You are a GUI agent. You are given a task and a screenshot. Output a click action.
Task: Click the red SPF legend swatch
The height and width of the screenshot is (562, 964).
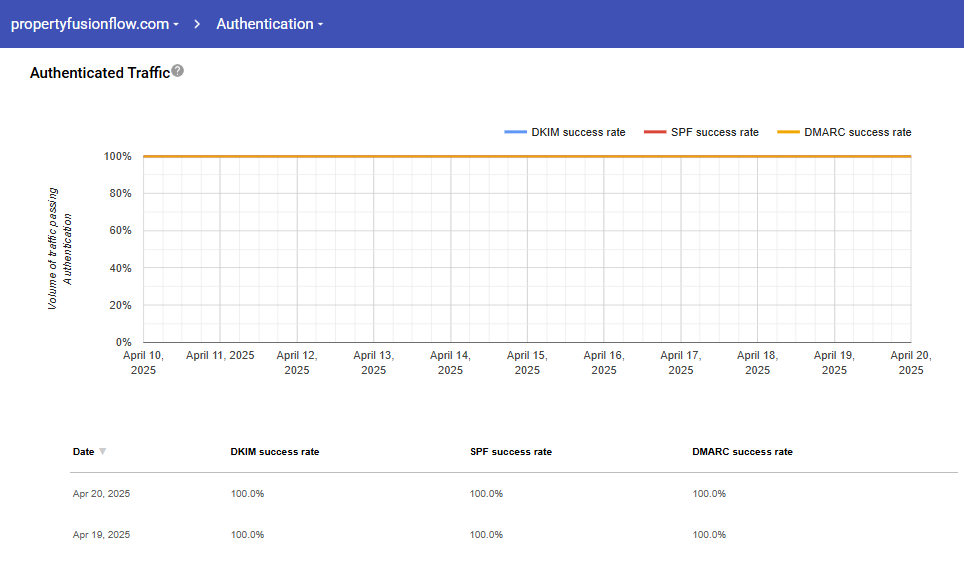(x=655, y=132)
